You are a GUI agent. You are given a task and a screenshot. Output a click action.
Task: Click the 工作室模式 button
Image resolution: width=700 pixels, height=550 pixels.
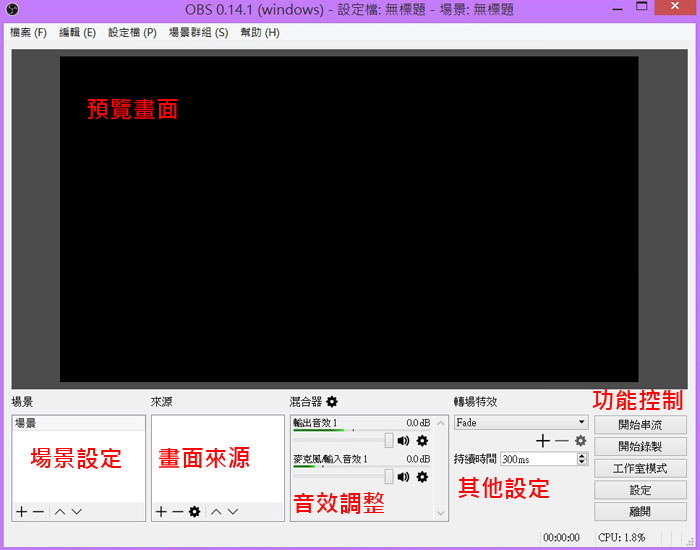point(640,468)
